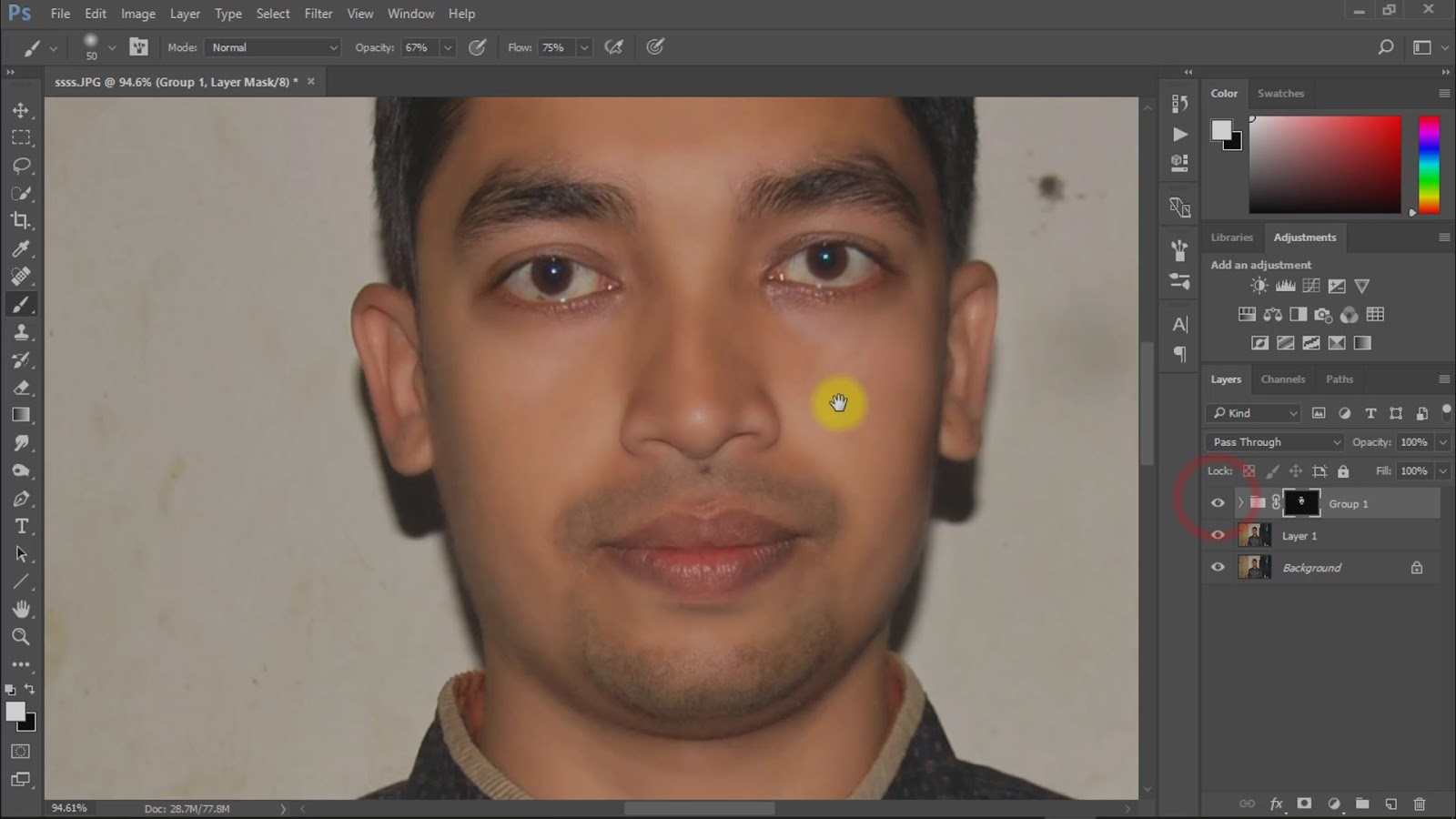Select the History Brush tool
The width and height of the screenshot is (1456, 819).
(21, 359)
